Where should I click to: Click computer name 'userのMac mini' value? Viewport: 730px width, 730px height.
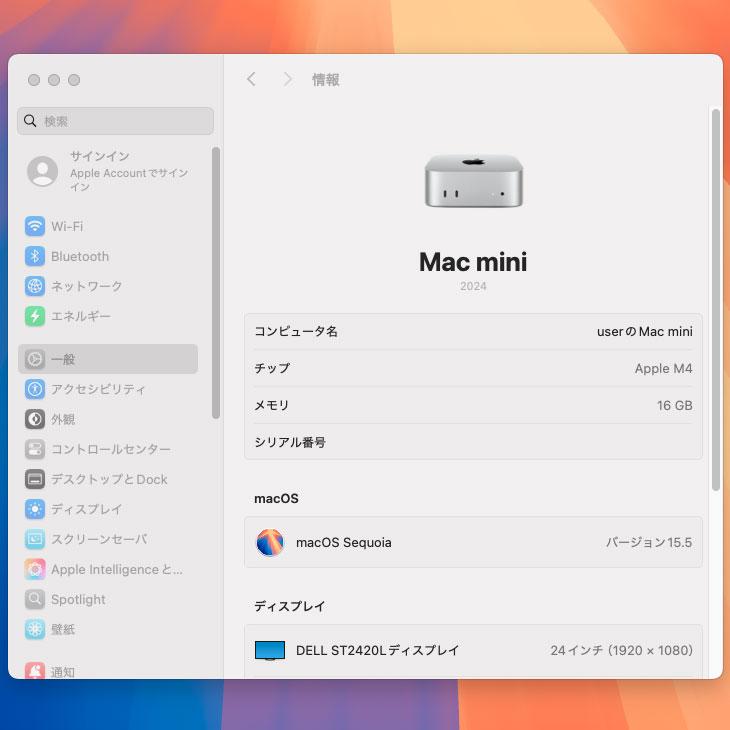645,331
